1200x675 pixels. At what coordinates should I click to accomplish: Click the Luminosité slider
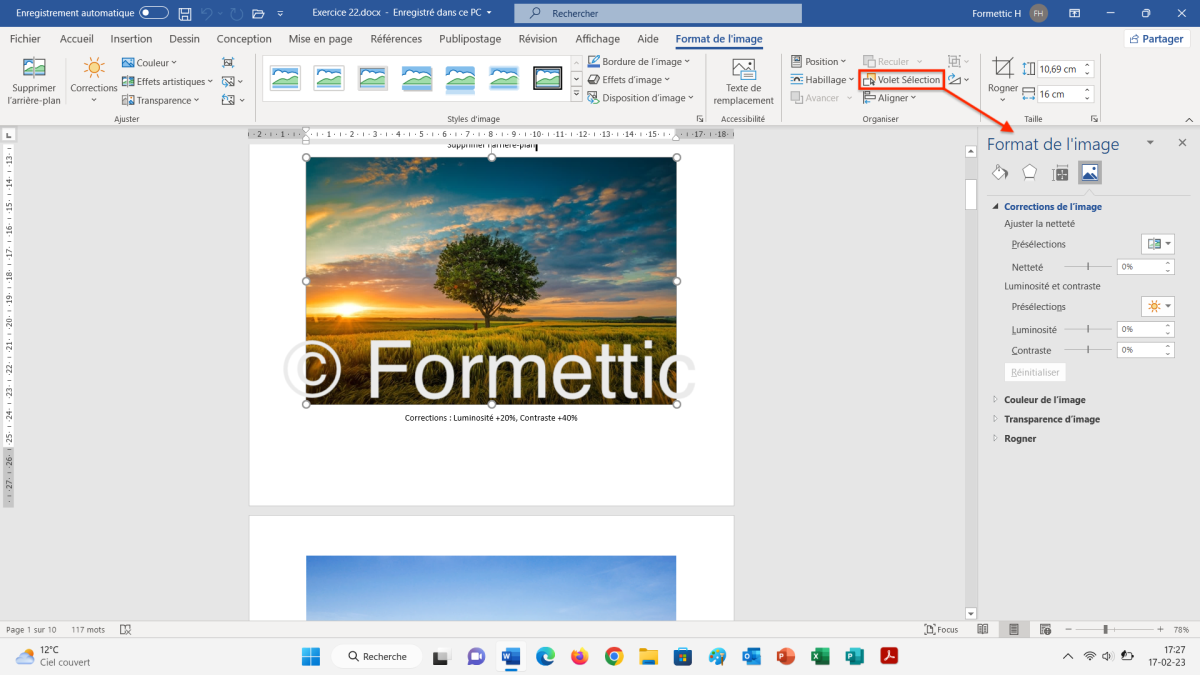(x=1088, y=329)
